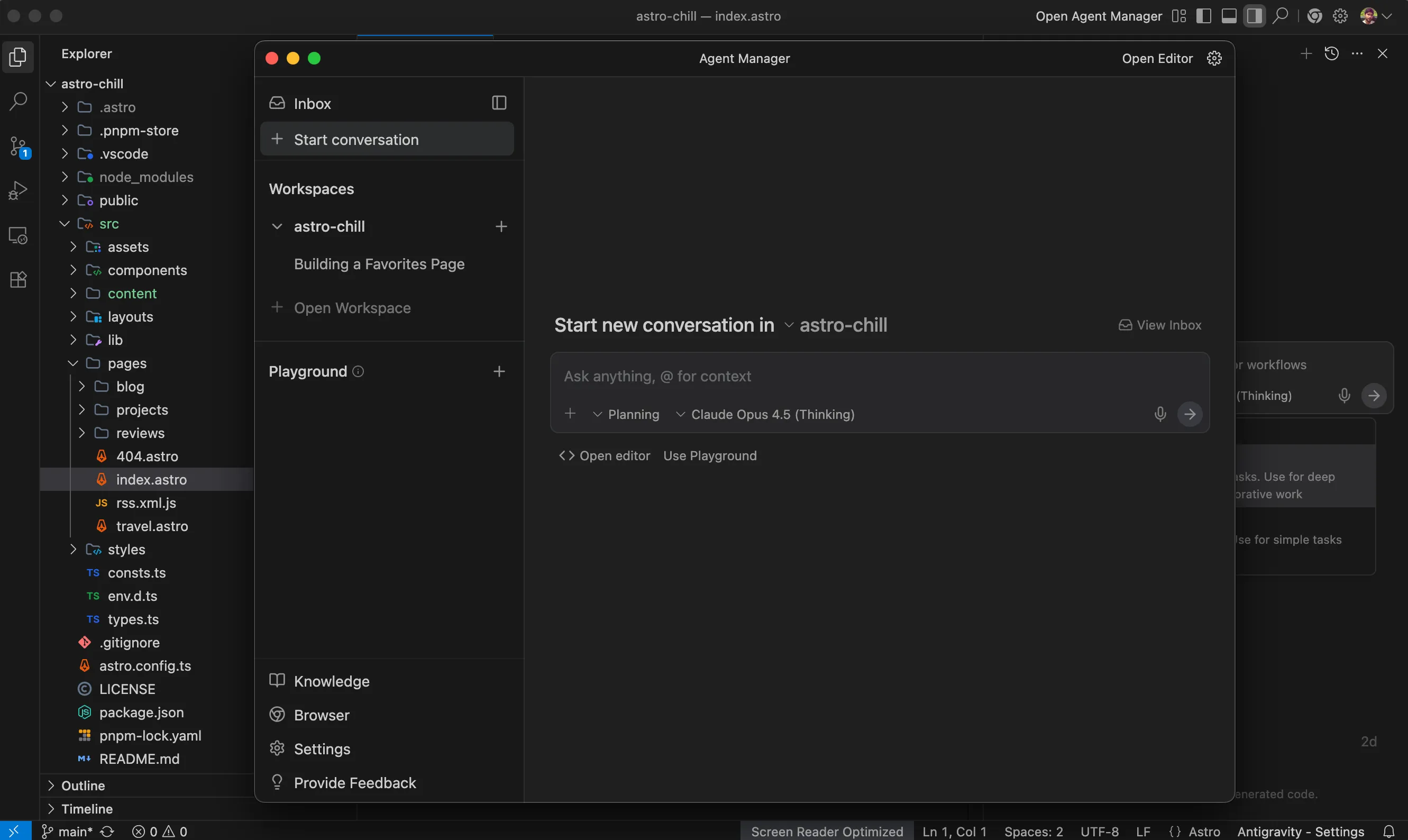Open the Run and Debug view
This screenshot has width=1408, height=840.
(x=17, y=189)
